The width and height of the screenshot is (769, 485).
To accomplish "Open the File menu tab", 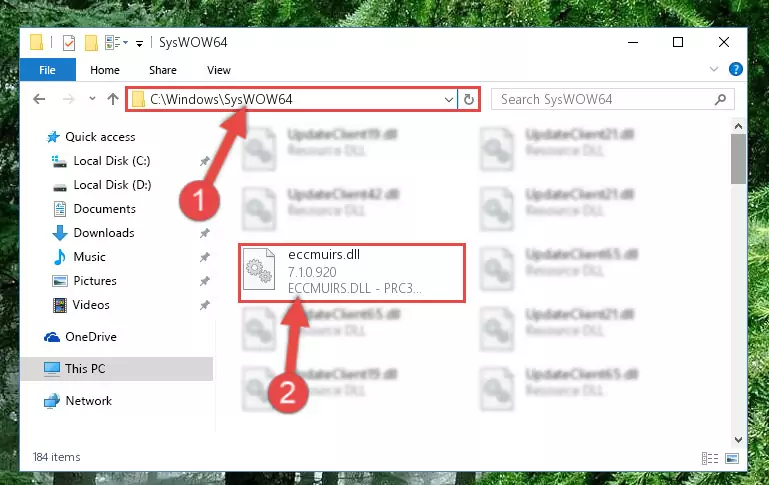I will [48, 70].
